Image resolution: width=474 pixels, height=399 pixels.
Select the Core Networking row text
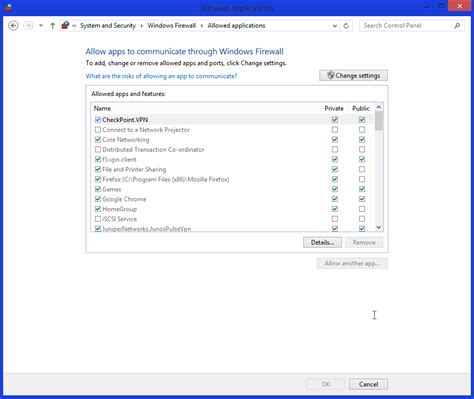pos(126,139)
